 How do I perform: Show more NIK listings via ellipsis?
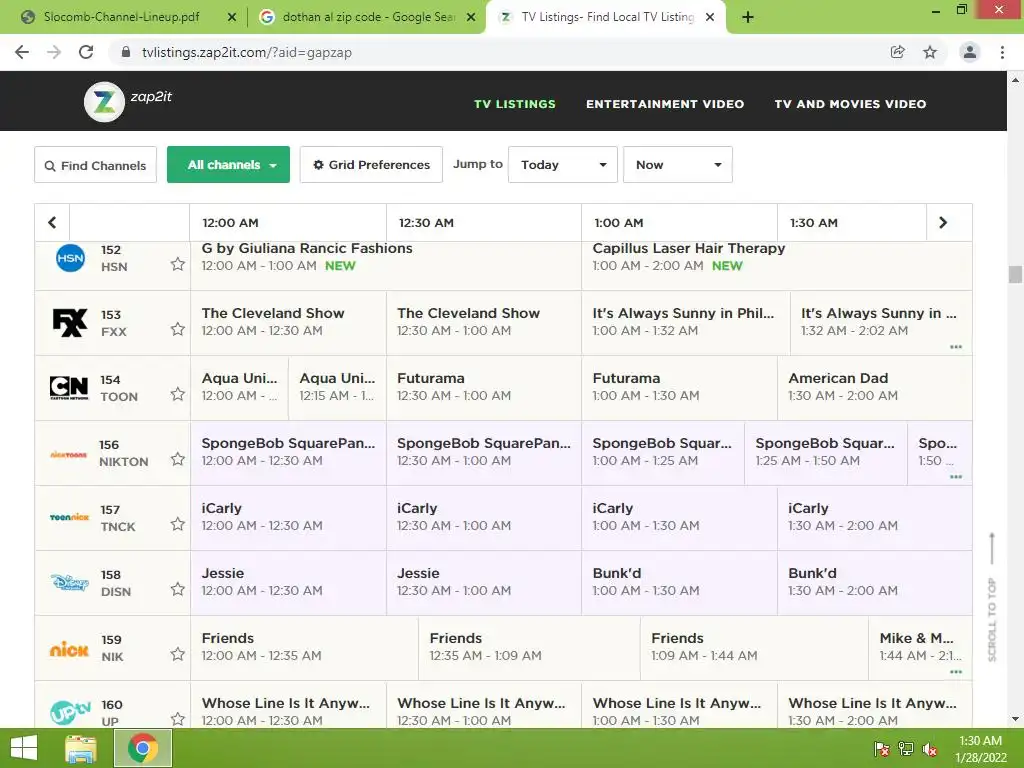click(x=956, y=672)
